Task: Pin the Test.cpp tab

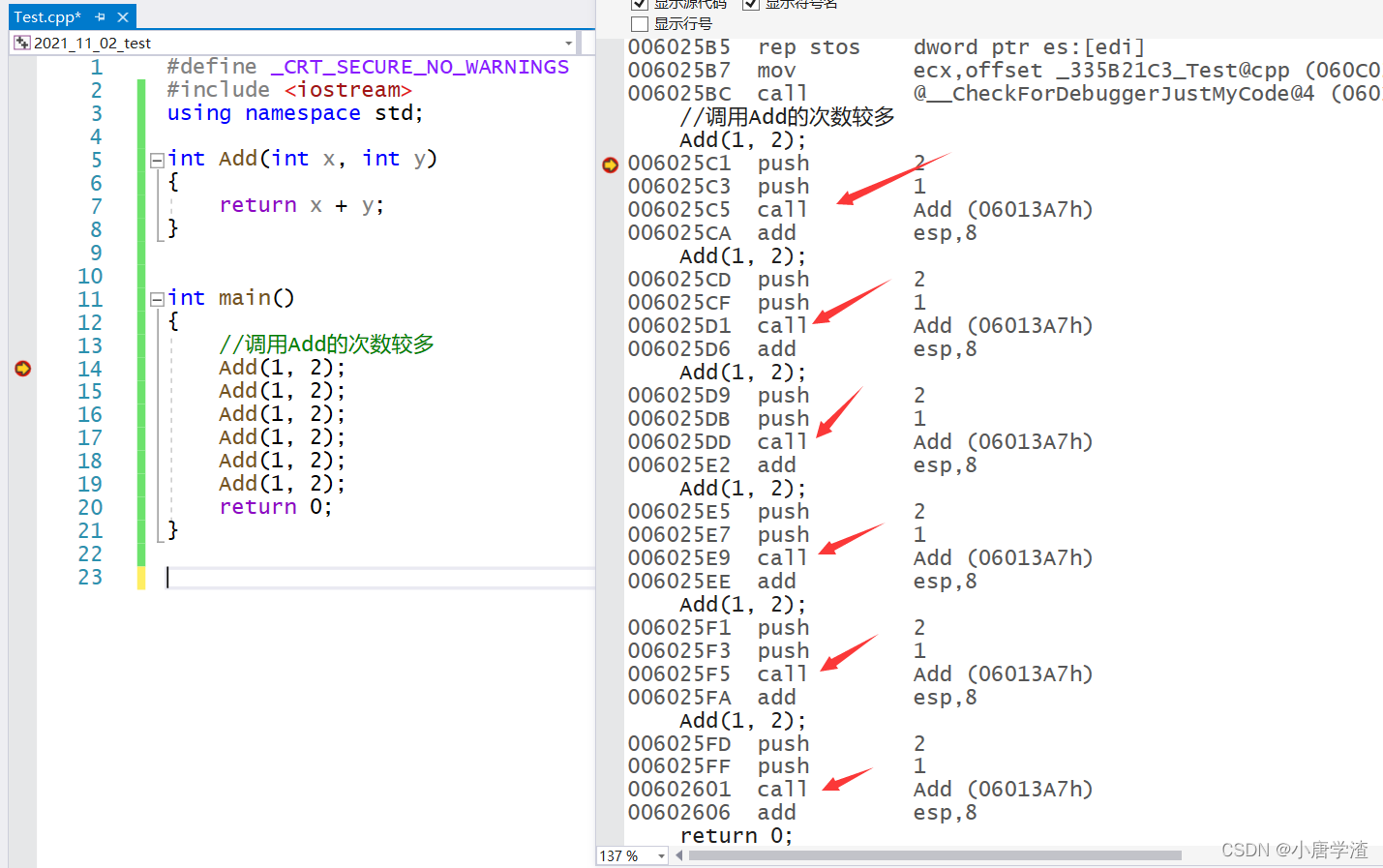Action: pyautogui.click(x=101, y=17)
